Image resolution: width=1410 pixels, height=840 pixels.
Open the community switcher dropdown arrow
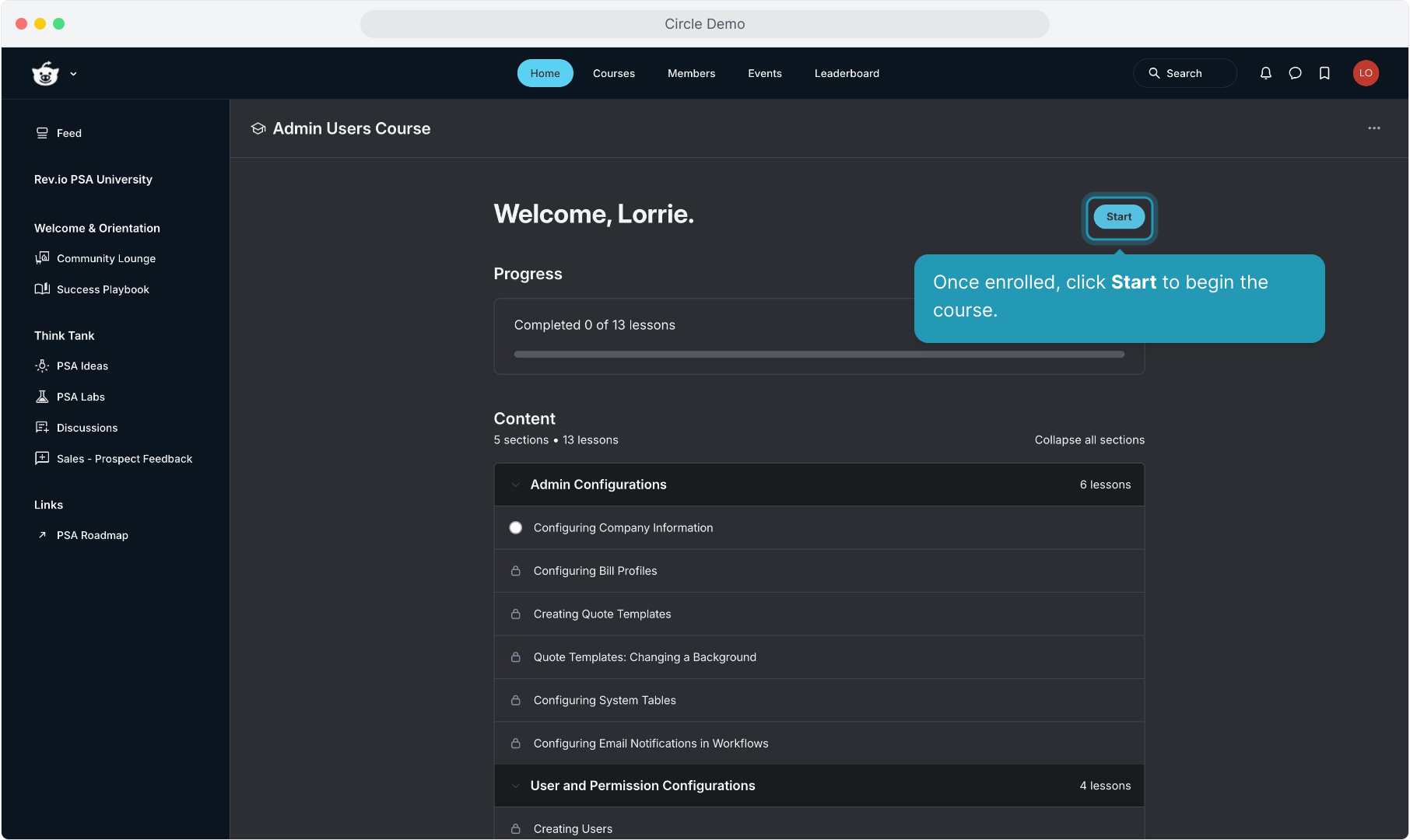pos(73,74)
